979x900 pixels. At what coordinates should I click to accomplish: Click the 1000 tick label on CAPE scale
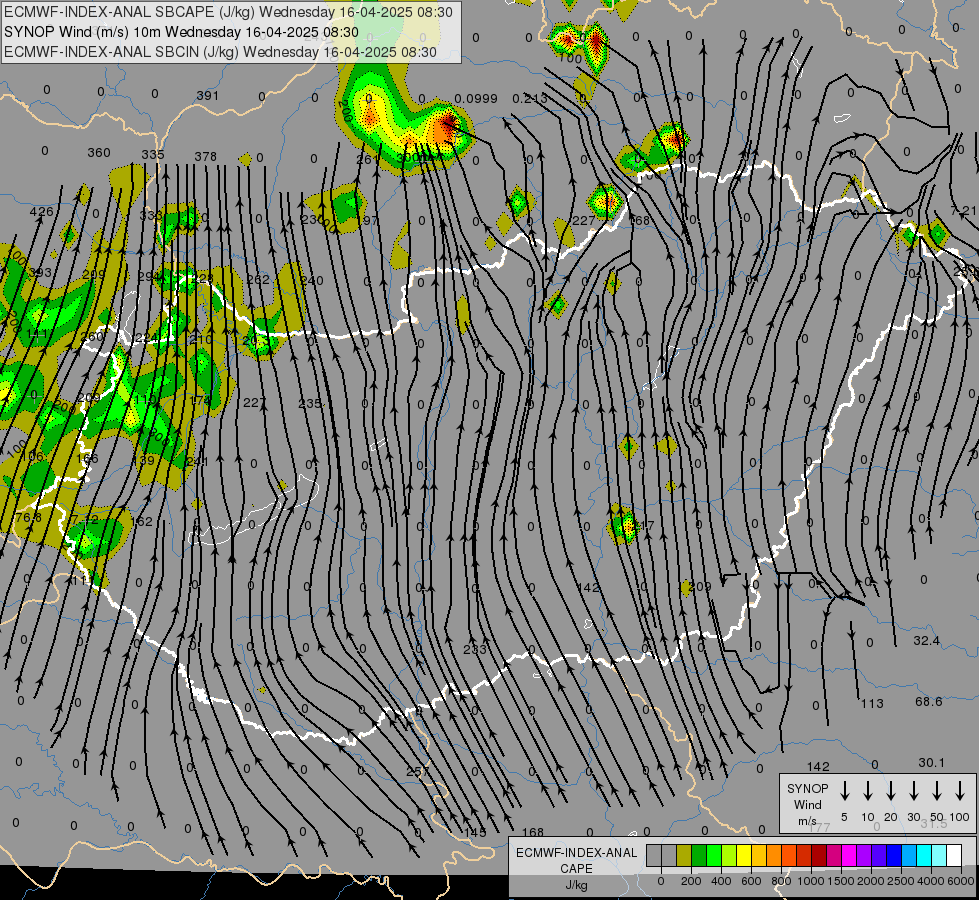[x=811, y=881]
